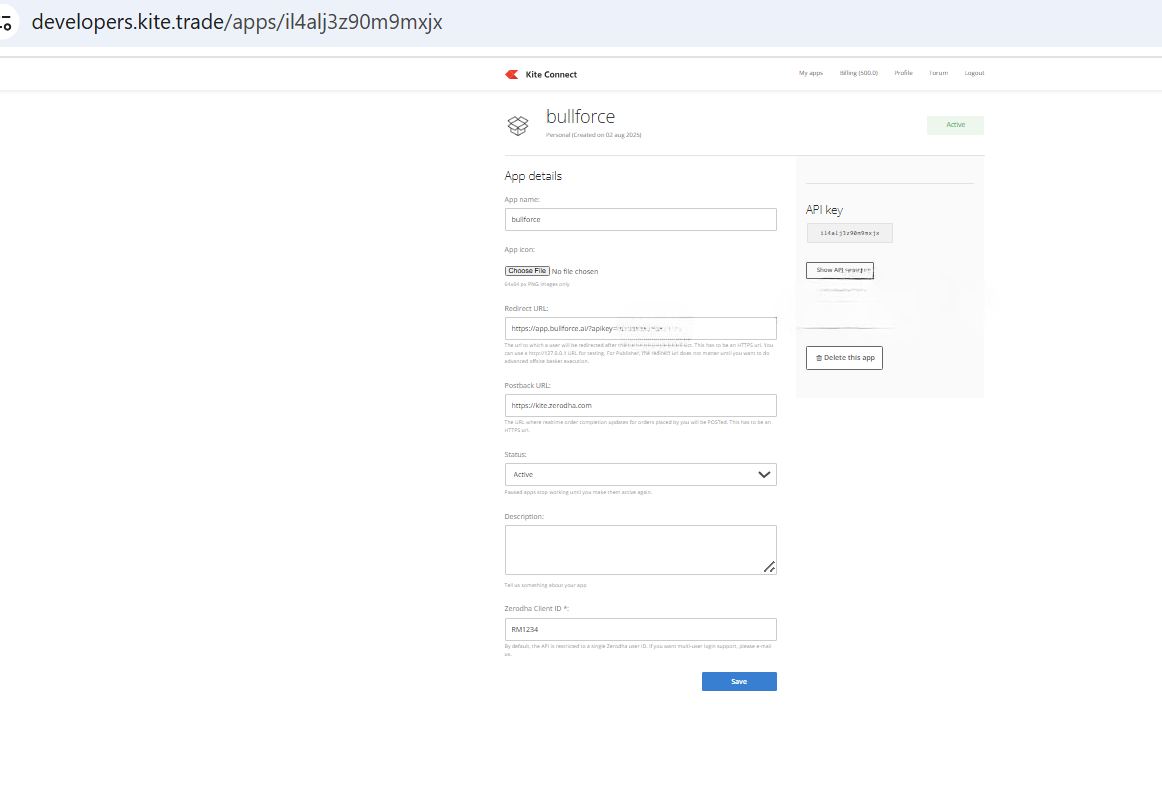The height and width of the screenshot is (792, 1162).
Task: Click the bullforce app box icon
Action: click(518, 125)
